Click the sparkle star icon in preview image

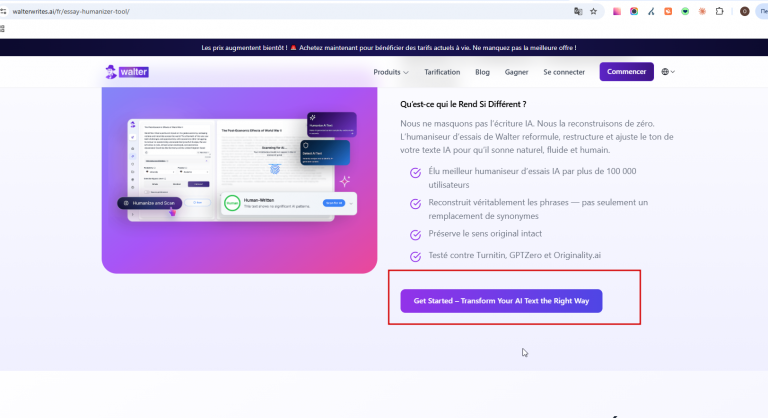tap(345, 181)
